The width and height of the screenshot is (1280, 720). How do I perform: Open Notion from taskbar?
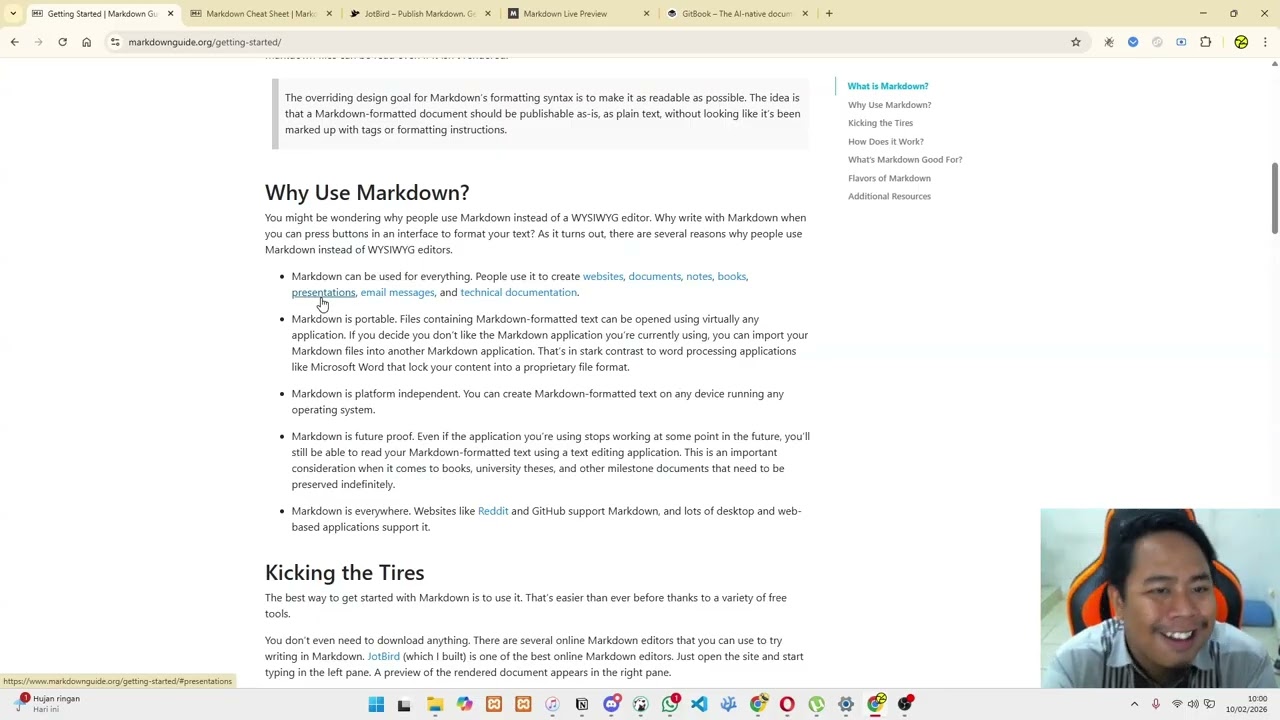coord(582,704)
